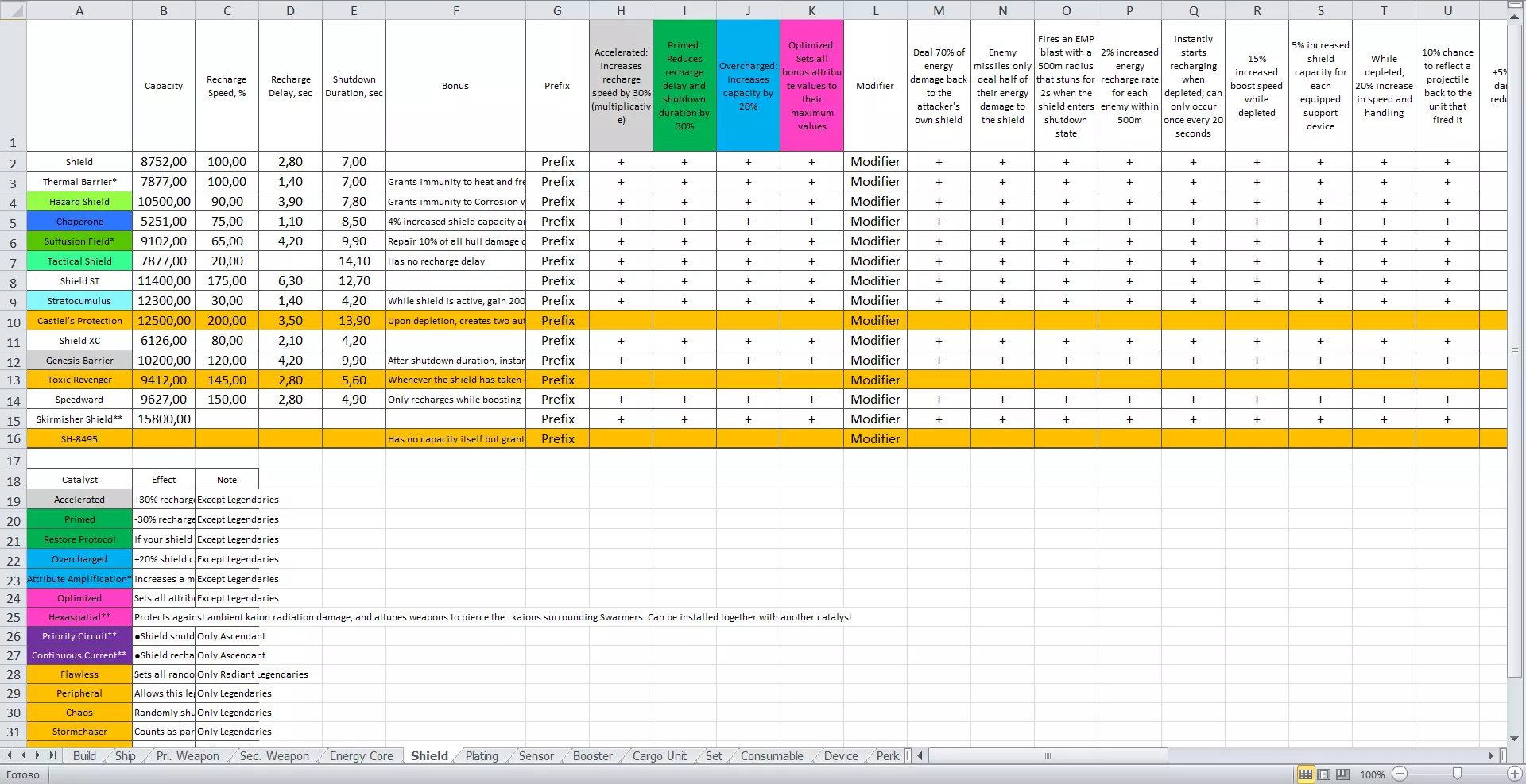
Task: Select the Plating sheet tab
Action: point(482,756)
